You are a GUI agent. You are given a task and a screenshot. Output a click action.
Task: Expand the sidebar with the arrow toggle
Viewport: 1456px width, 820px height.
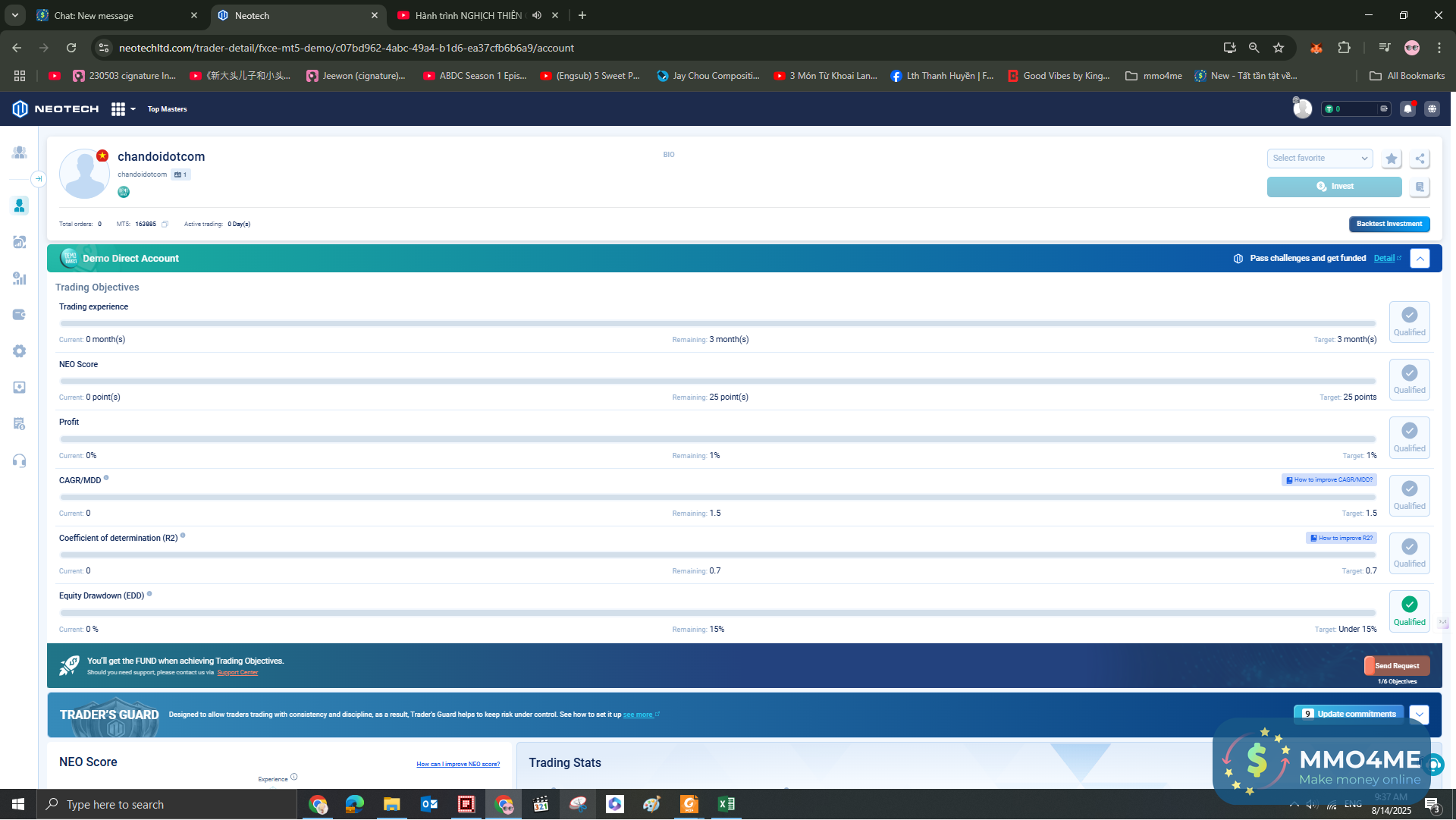(38, 179)
